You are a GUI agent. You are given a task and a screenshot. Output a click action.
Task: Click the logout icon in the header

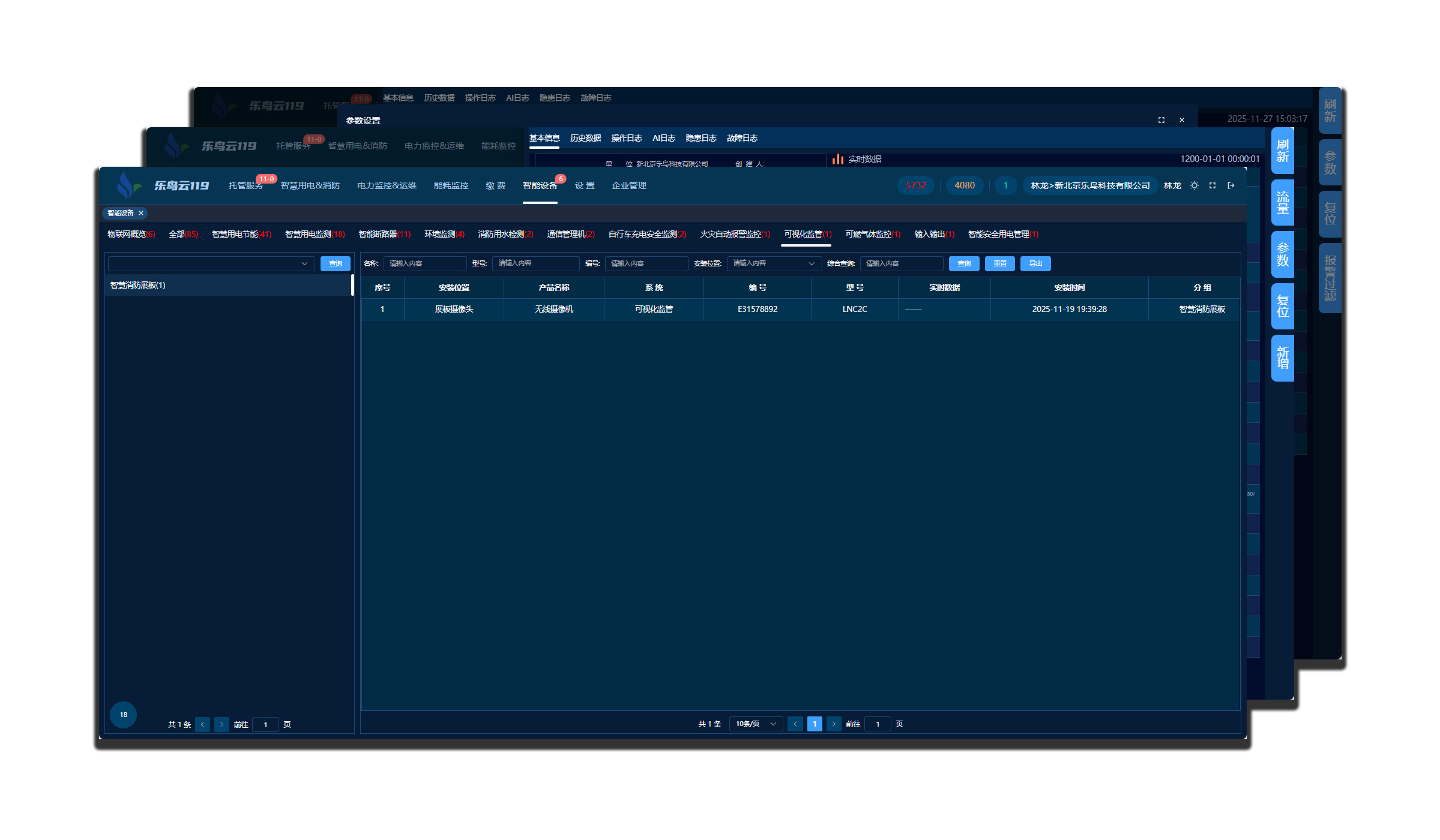pos(1231,185)
